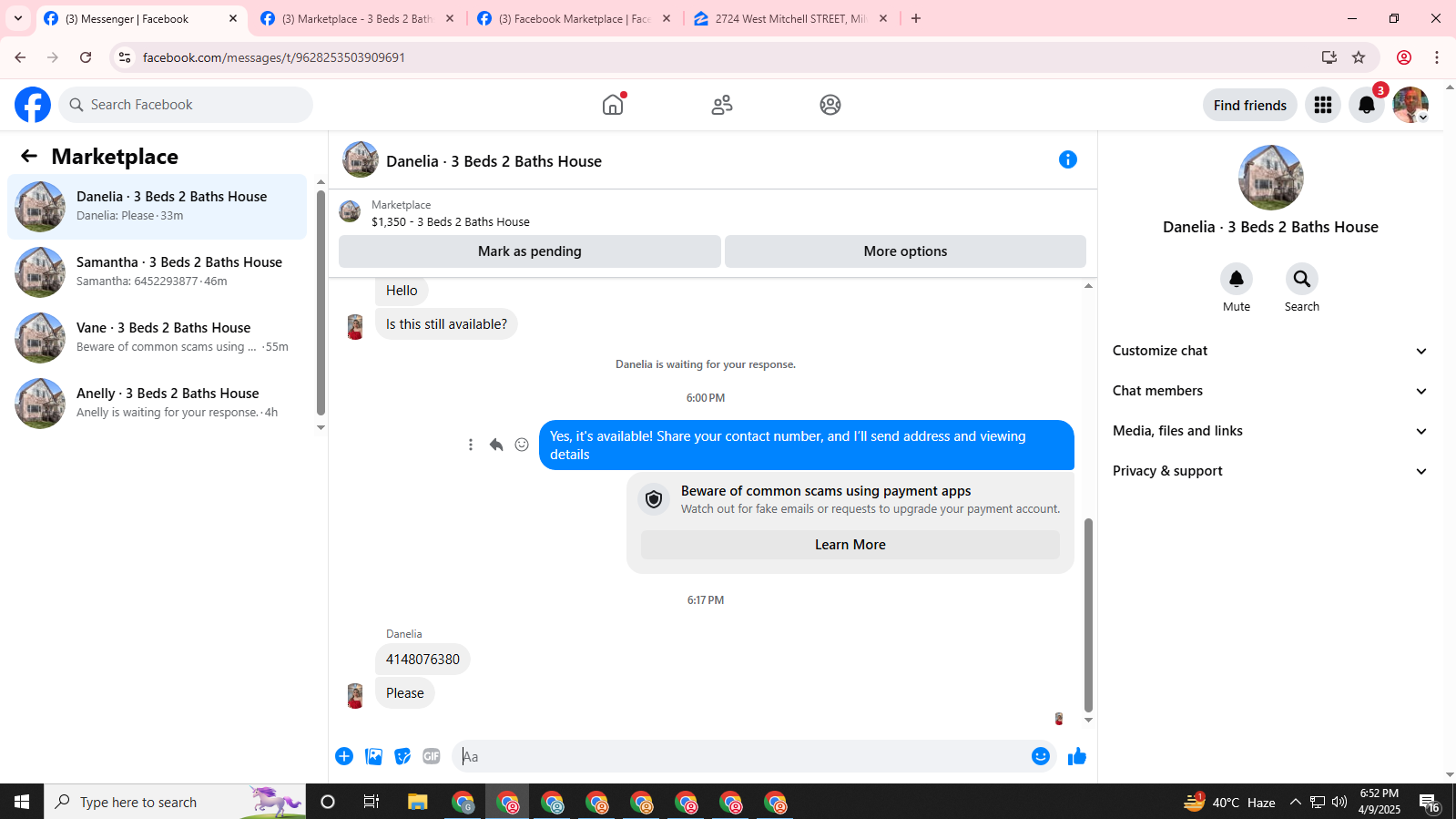Viewport: 1456px width, 819px height.
Task: Open File Explorer from taskbar
Action: coord(417,802)
